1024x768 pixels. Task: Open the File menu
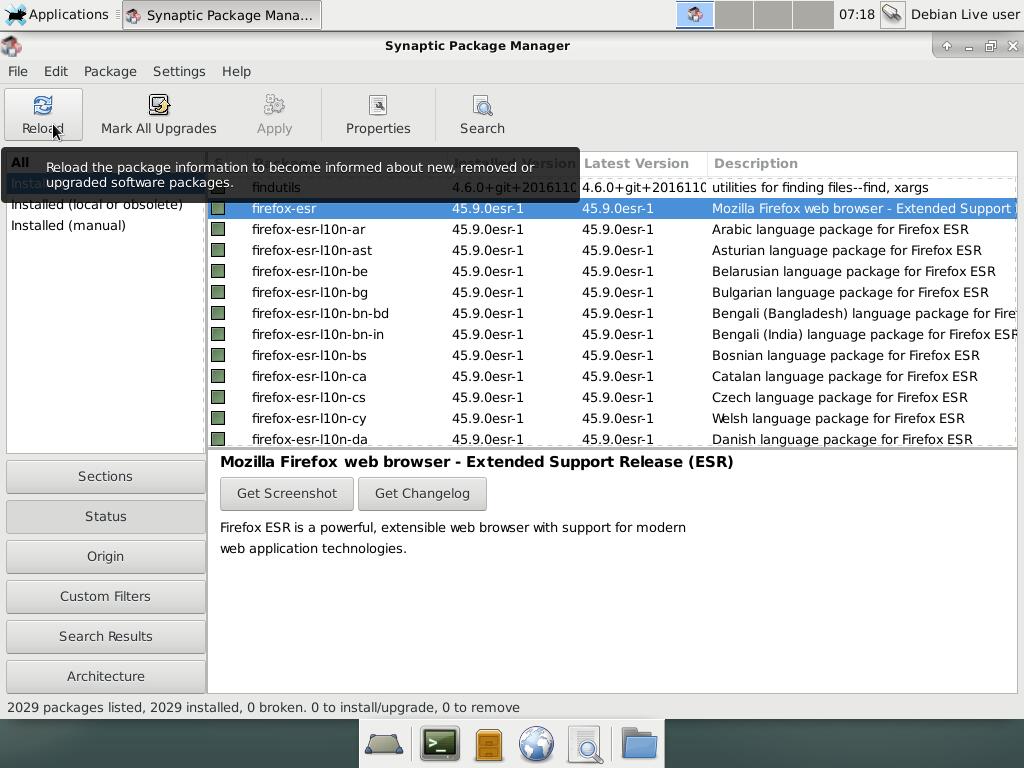tap(18, 71)
